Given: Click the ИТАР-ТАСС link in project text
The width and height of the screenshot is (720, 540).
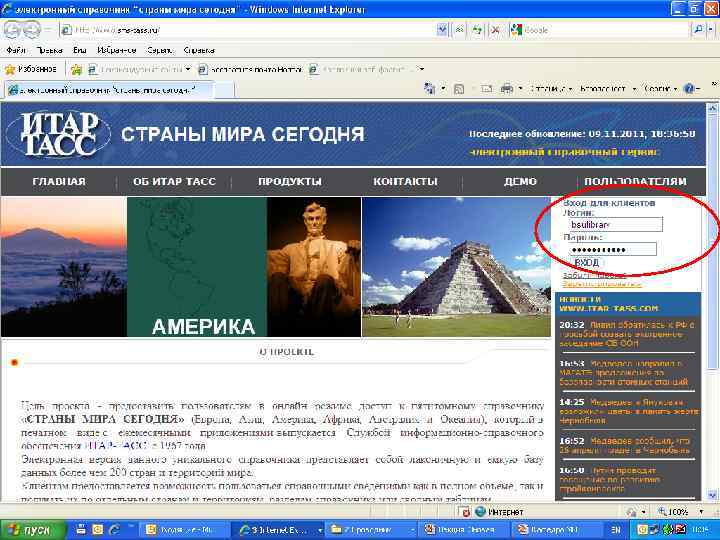Looking at the screenshot, I should pos(117,445).
